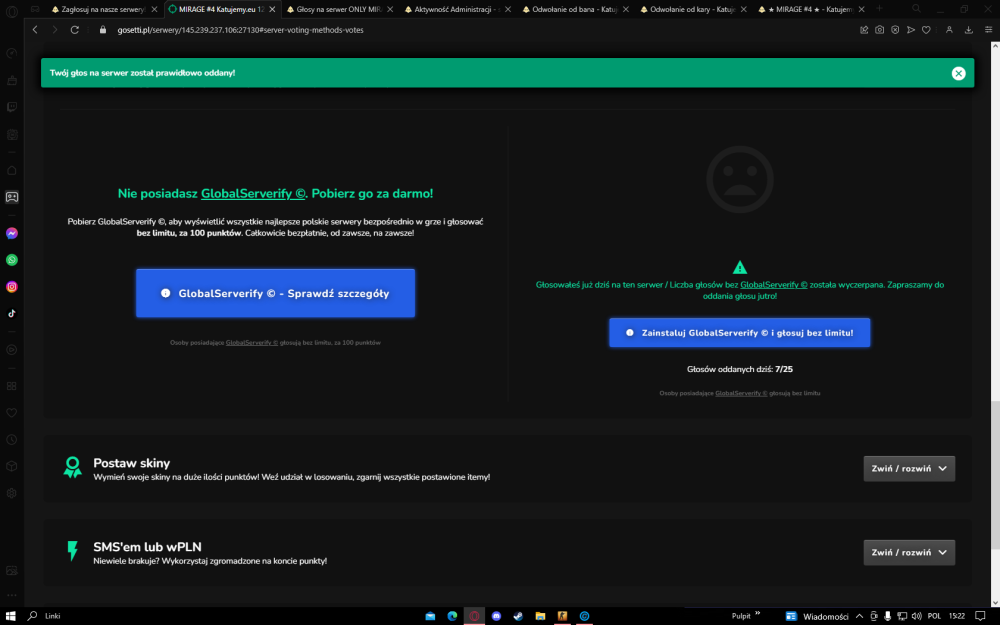Image resolution: width=1000 pixels, height=625 pixels.
Task: Reload the current page
Action: click(x=75, y=30)
